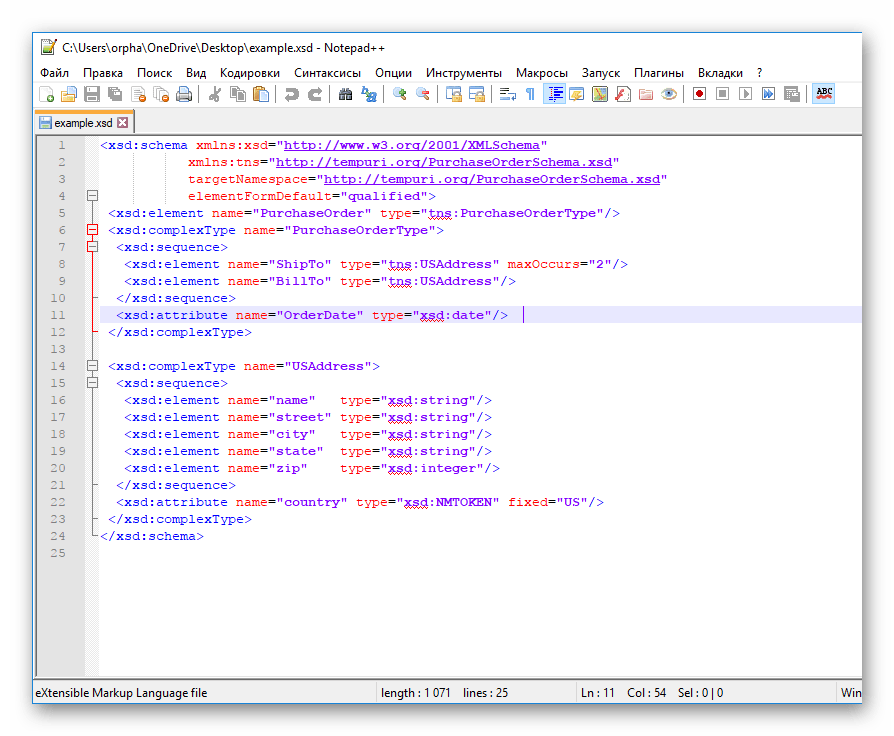Screen dimensions: 894x736
Task: Zoom out with the magnifier minus icon
Action: (x=422, y=94)
